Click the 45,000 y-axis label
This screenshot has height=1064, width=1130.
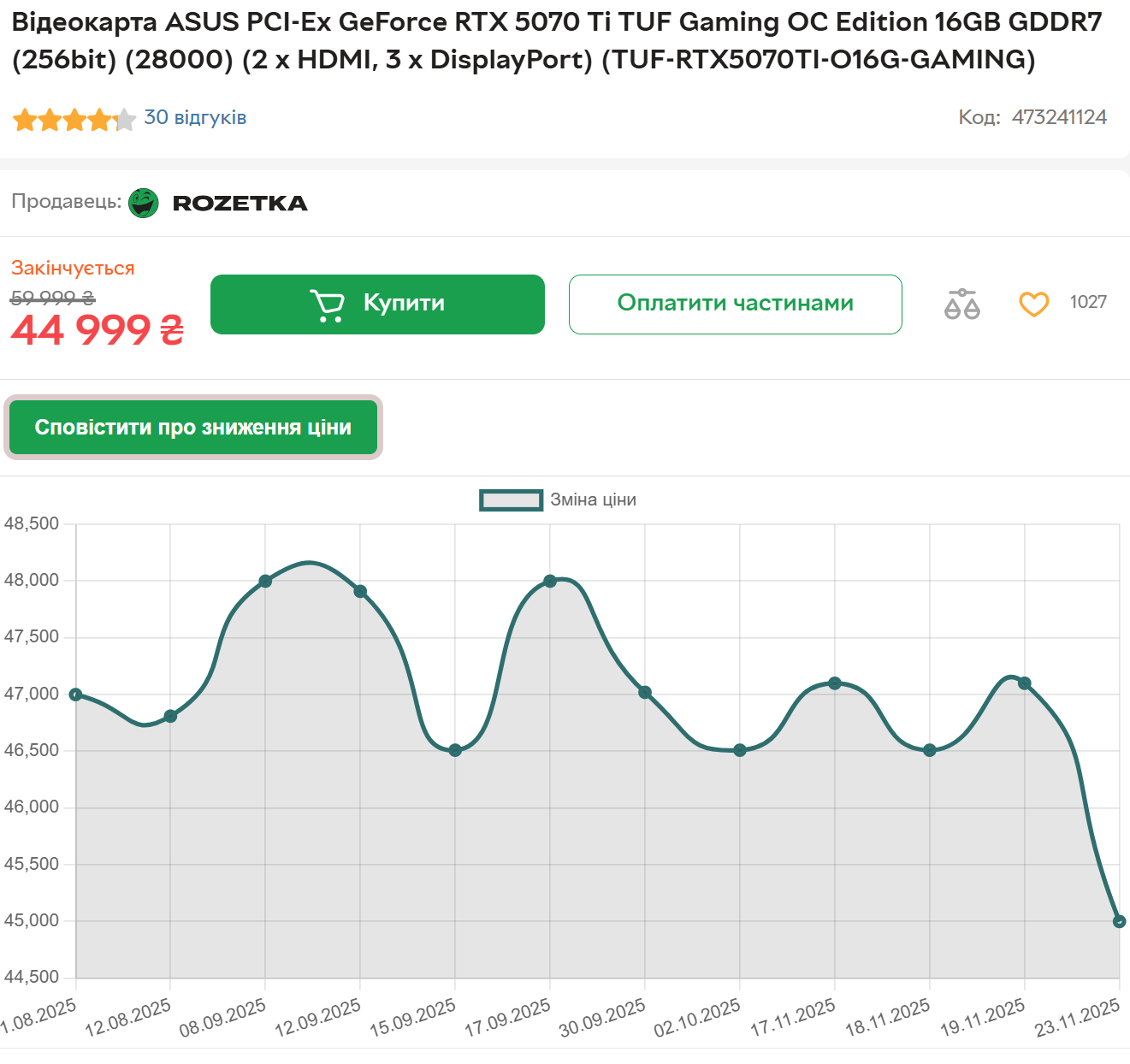[32, 920]
